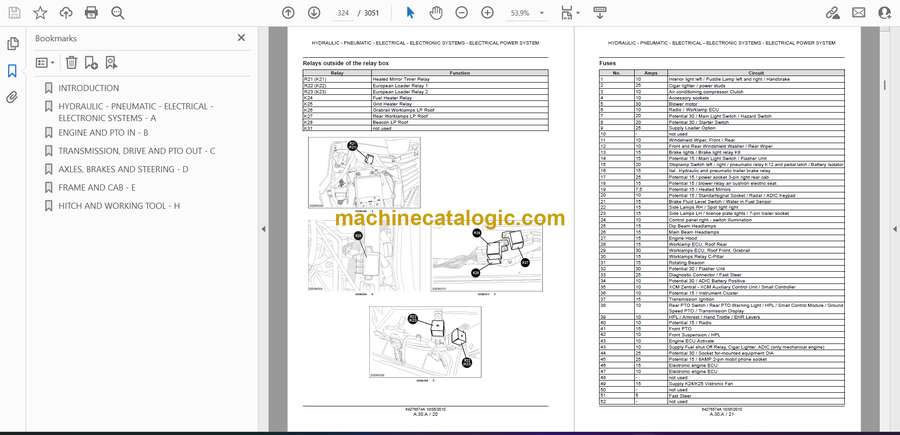Viewport: 900px width, 435px height.
Task: Go to the previous page with the up arrow
Action: tap(288, 13)
